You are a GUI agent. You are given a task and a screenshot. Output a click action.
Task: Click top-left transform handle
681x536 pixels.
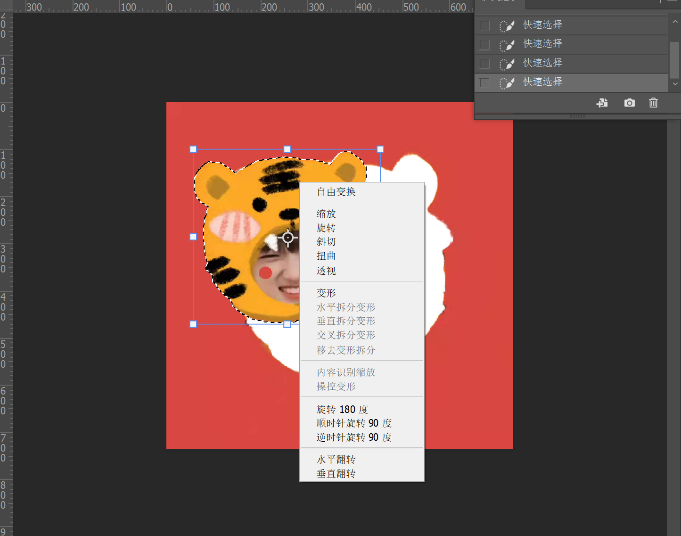click(x=193, y=149)
